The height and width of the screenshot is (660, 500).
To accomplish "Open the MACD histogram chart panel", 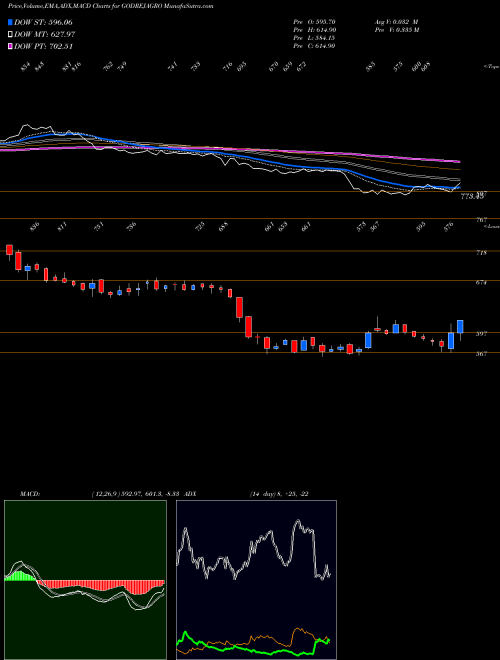I will tap(85, 580).
